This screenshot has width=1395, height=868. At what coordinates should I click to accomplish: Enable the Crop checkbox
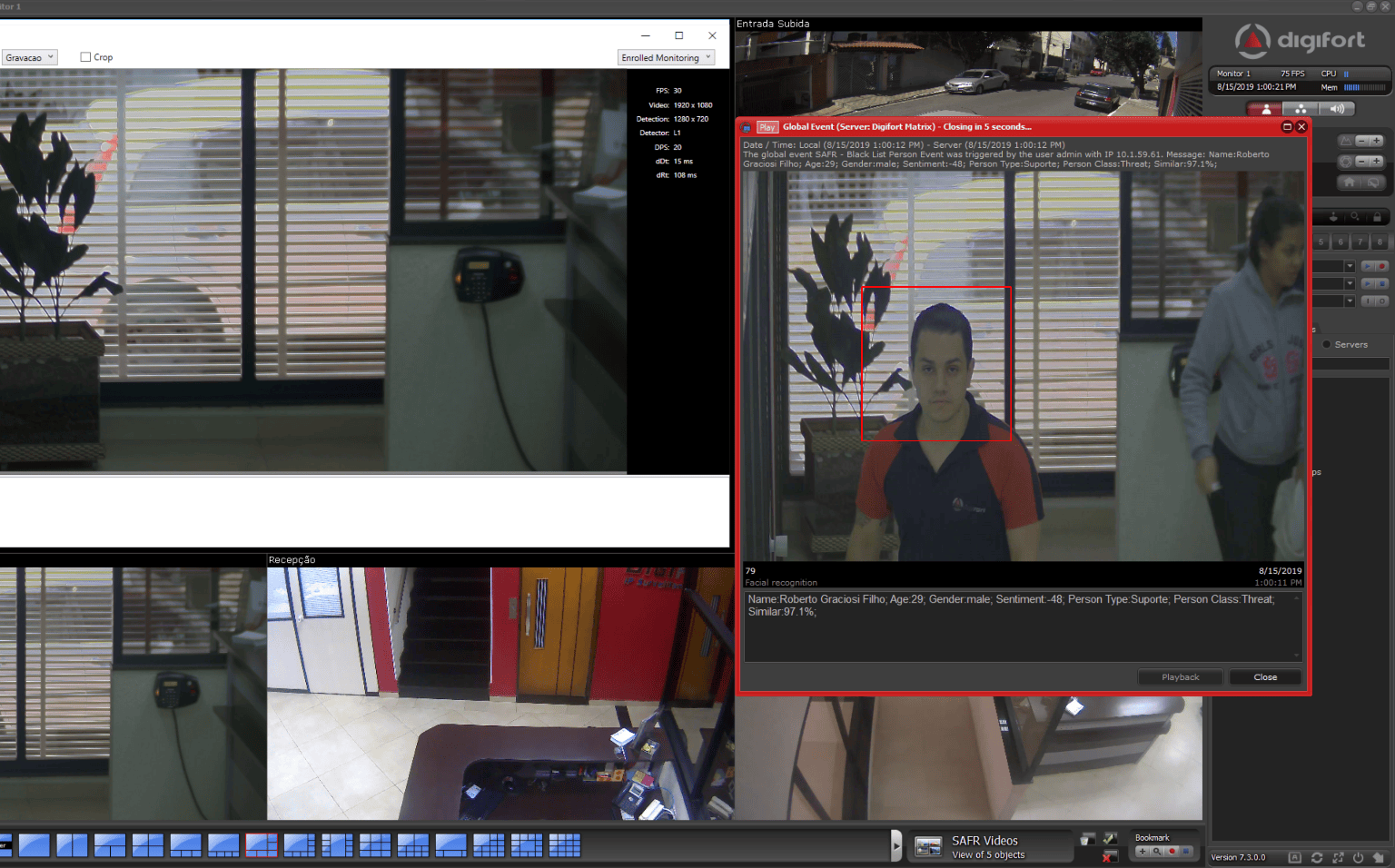click(85, 57)
